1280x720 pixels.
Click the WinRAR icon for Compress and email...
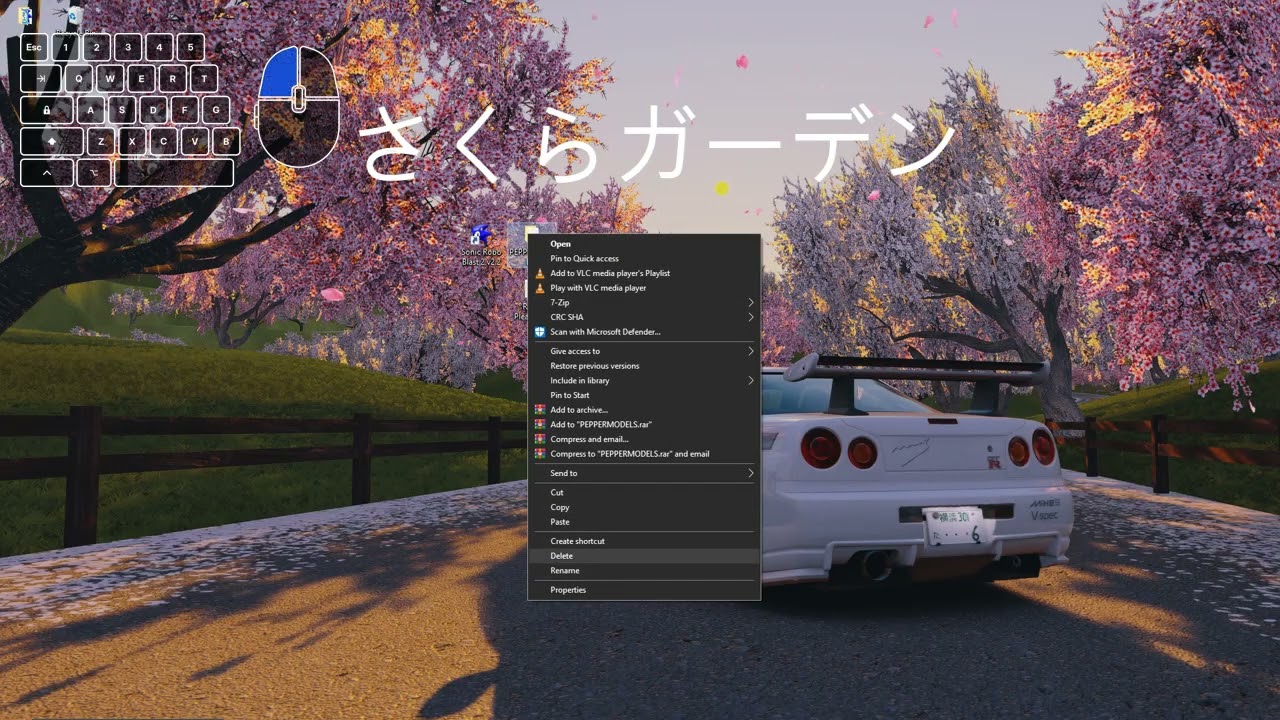pos(540,439)
